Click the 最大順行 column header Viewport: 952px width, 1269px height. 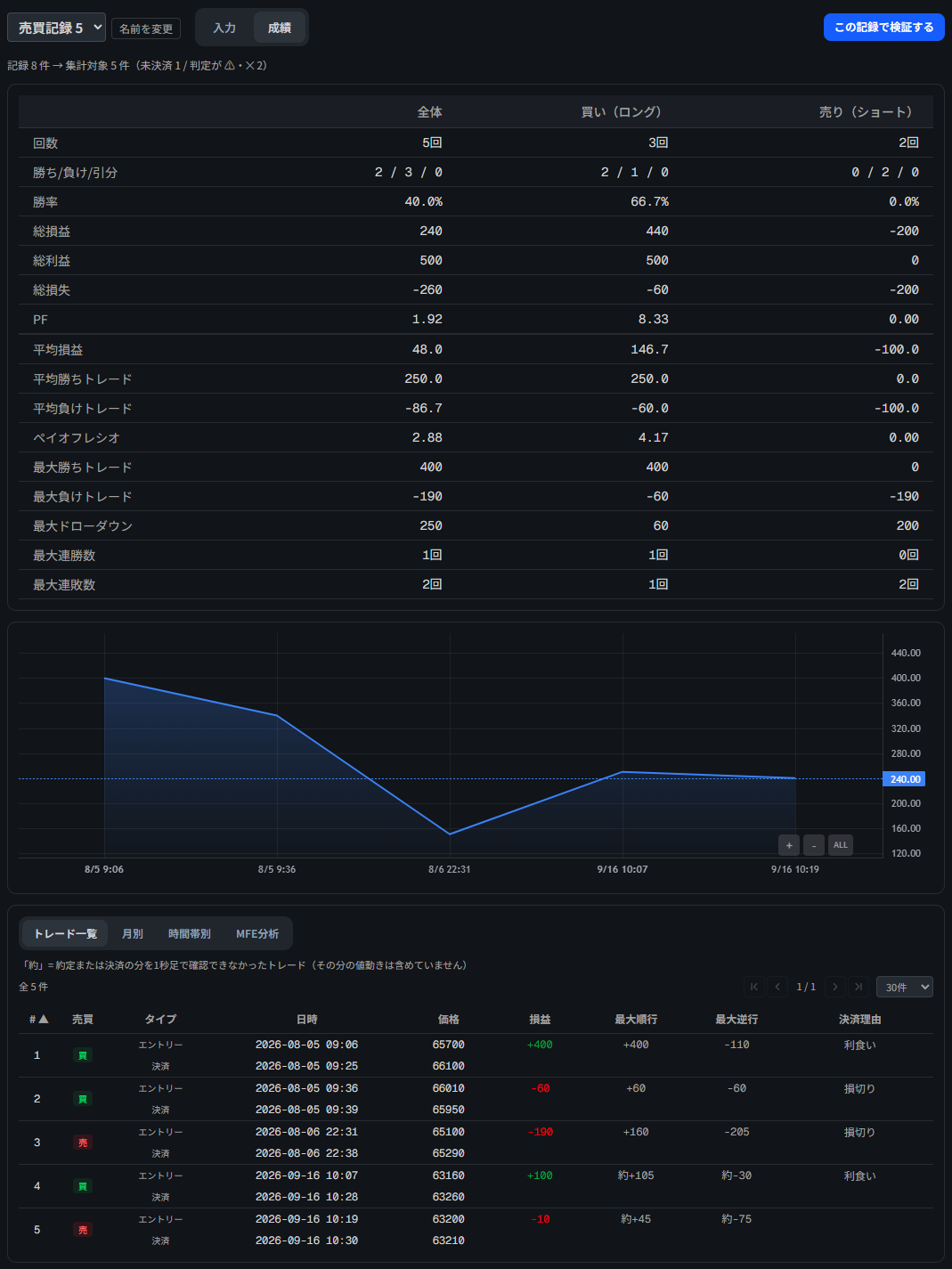(636, 1019)
